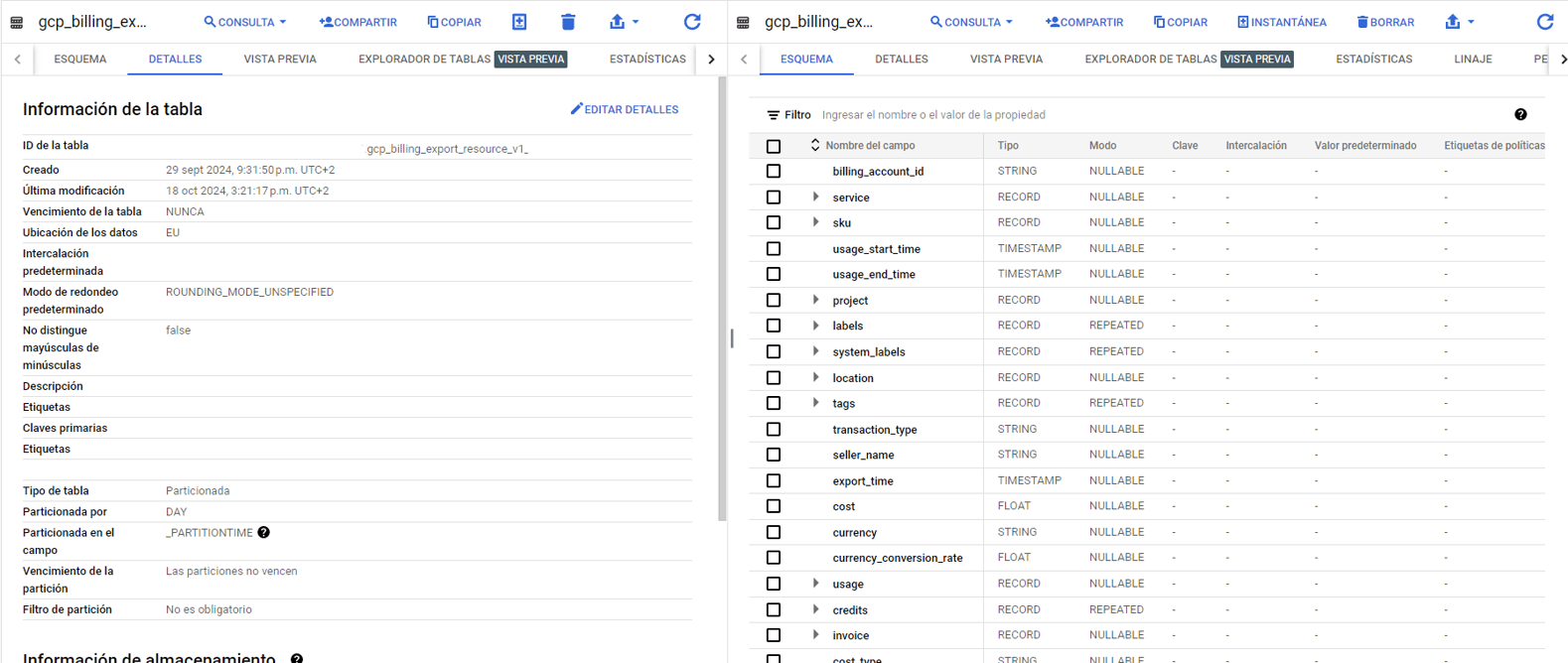
Task: Click the BORRAR button
Action: (x=1385, y=22)
